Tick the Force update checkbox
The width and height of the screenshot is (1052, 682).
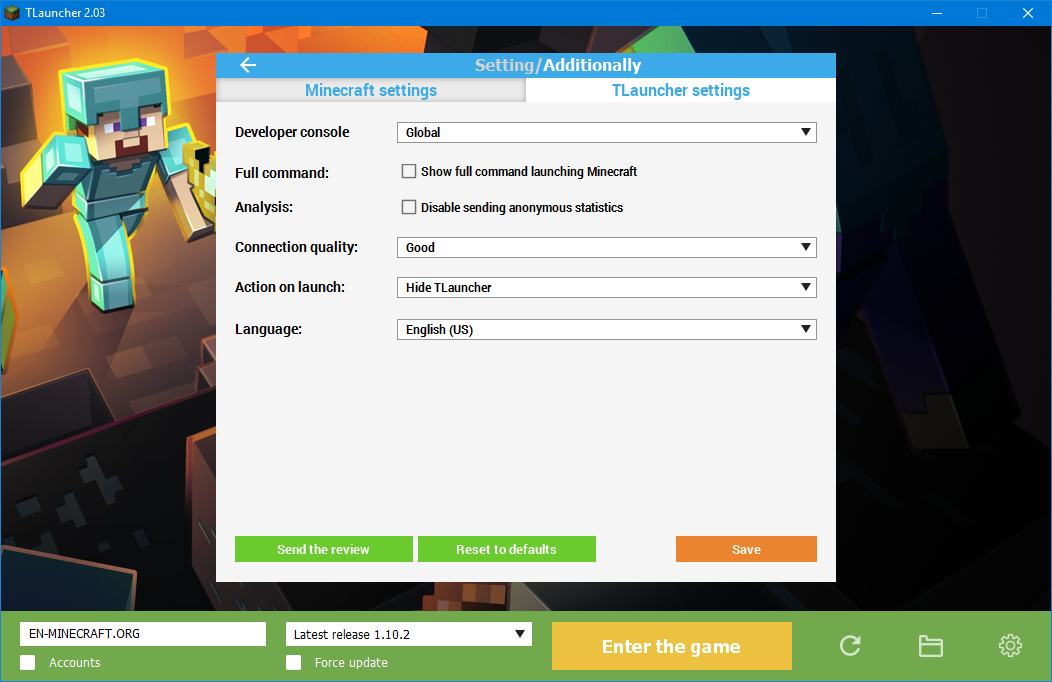[x=293, y=663]
